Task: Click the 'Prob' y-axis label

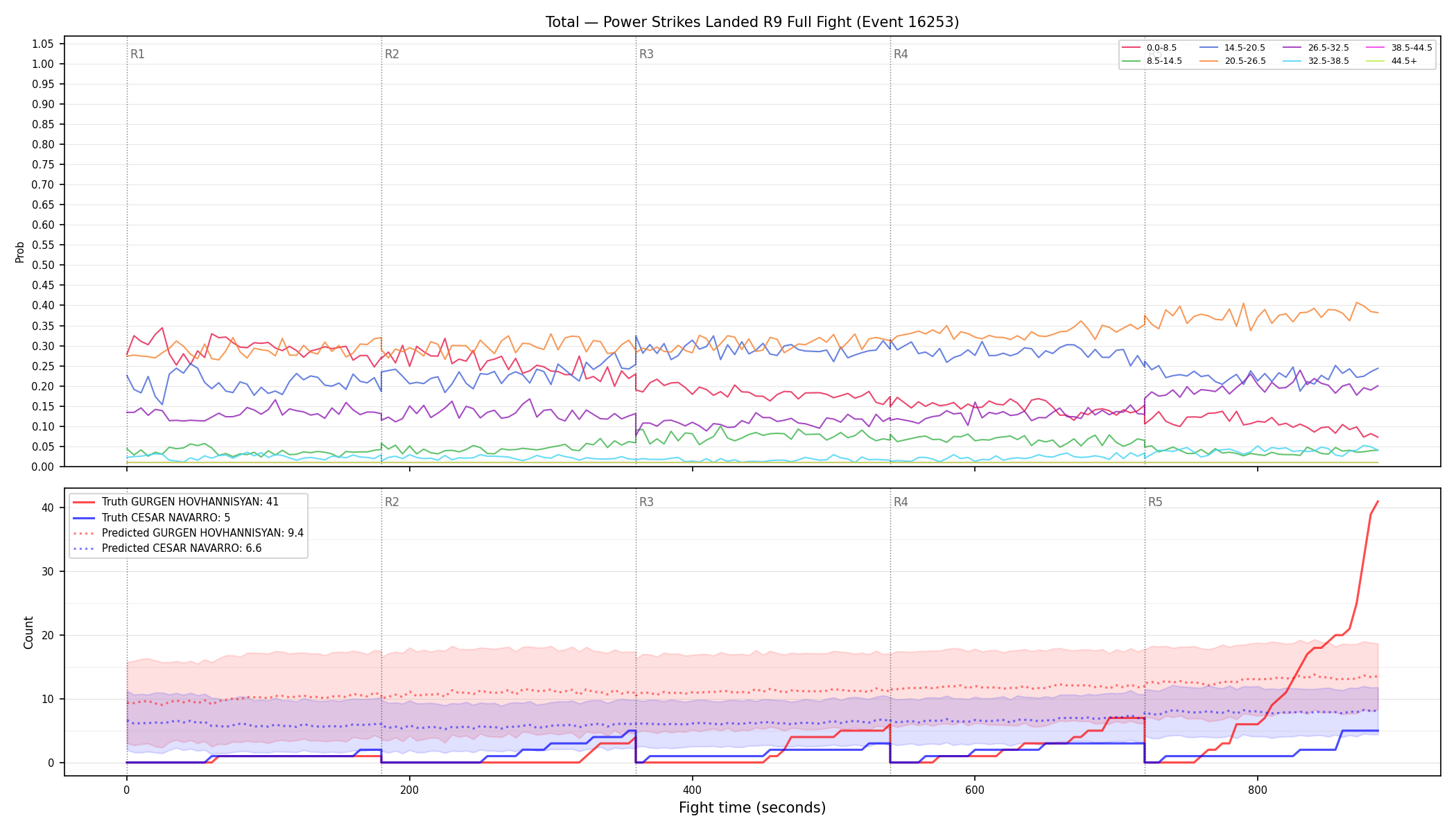Action: (x=20, y=252)
